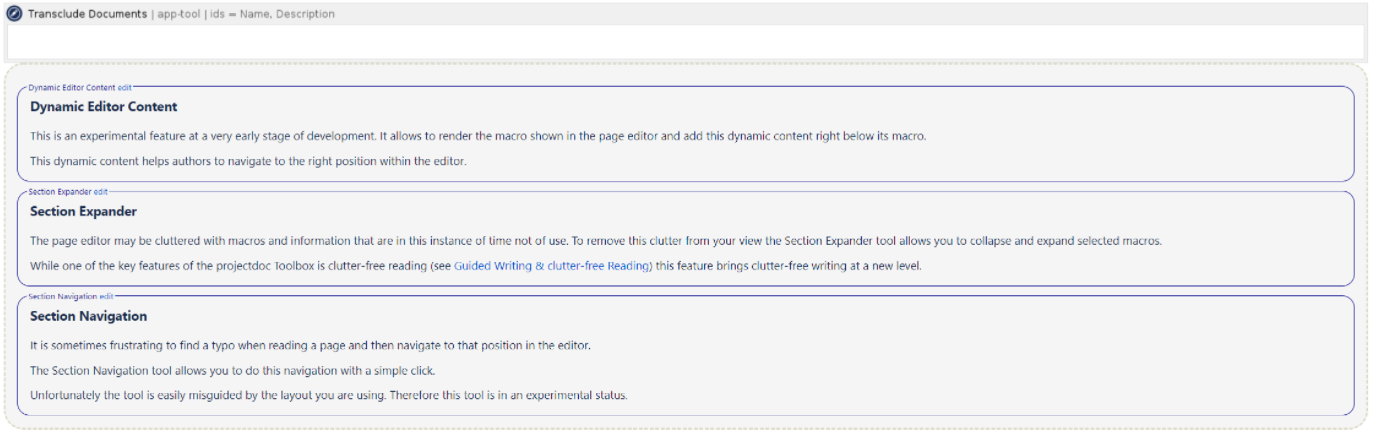Click paragraph starting 'The page editor may be cluttered'
The image size is (1375, 438).
tap(595, 241)
